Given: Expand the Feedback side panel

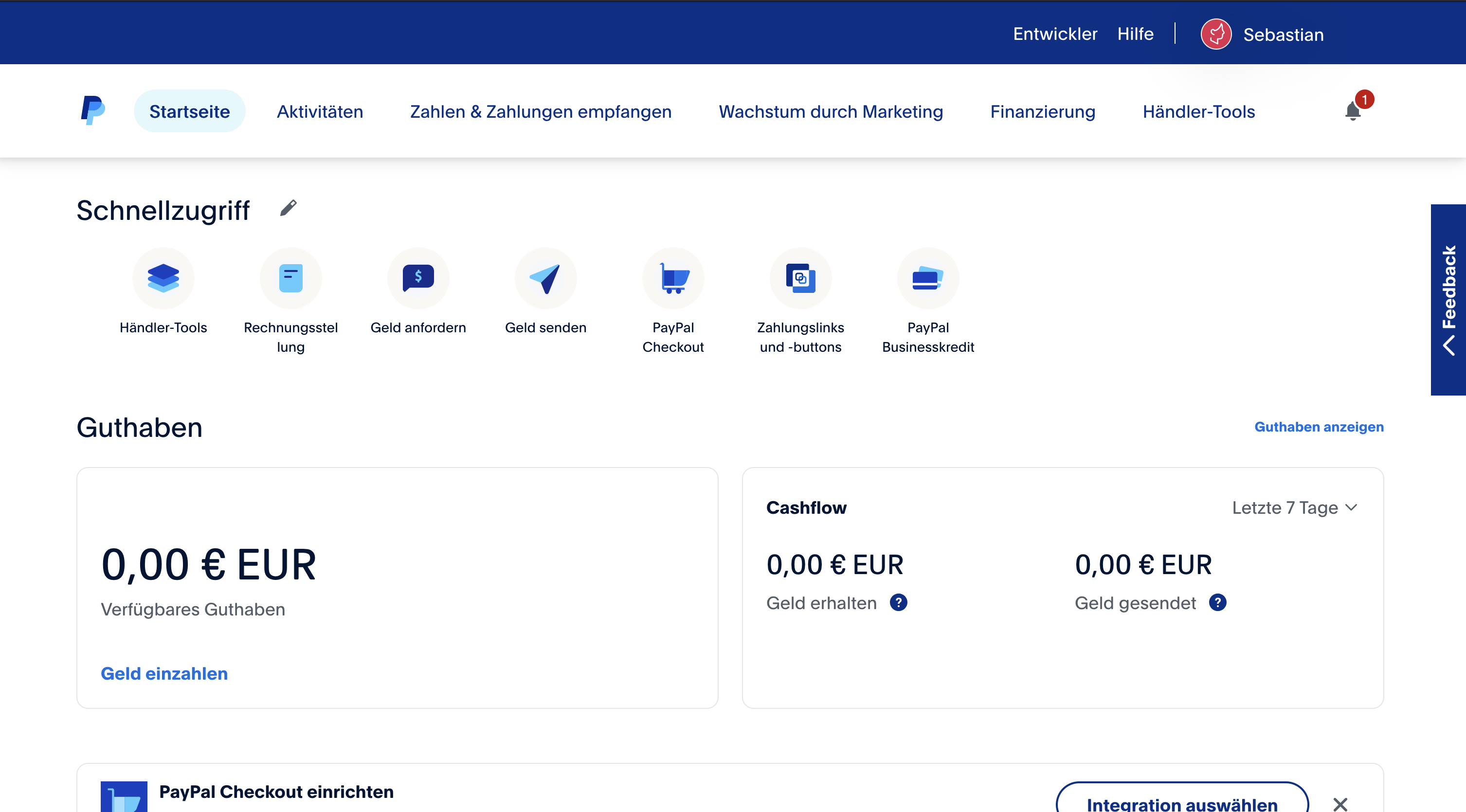Looking at the screenshot, I should 1448,300.
